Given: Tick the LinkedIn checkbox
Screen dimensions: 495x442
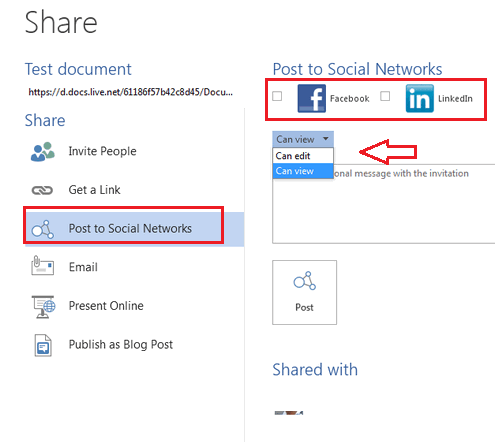Looking at the screenshot, I should point(385,96).
